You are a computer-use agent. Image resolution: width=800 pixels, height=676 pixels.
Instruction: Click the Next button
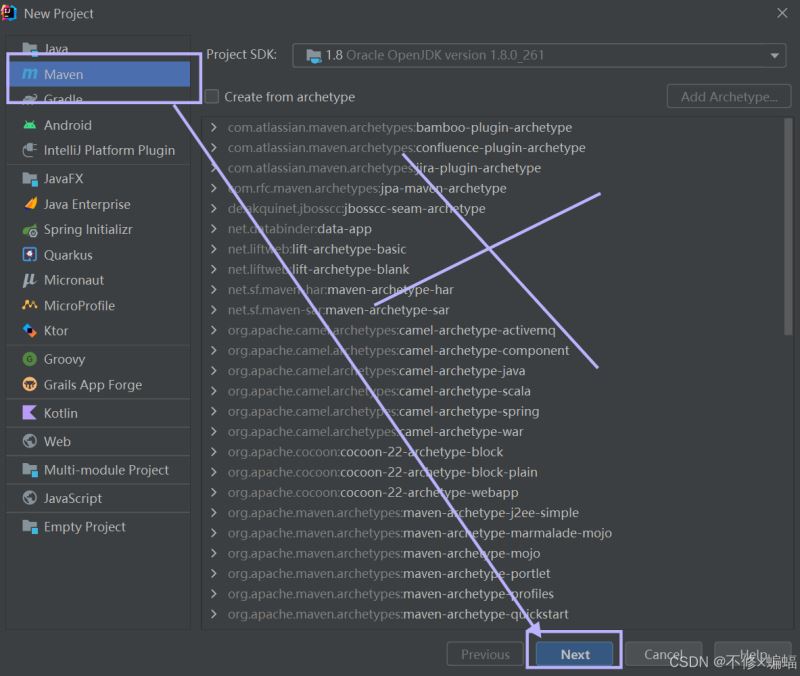coord(574,654)
